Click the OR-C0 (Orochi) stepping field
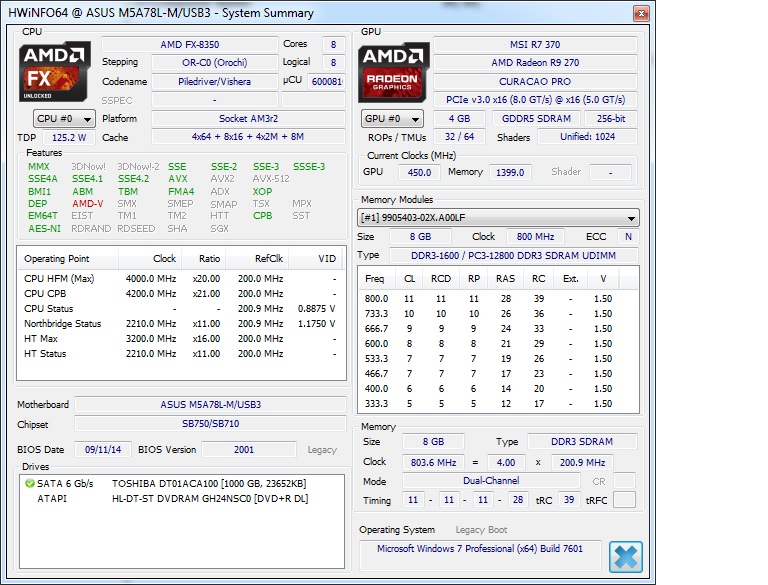The height and width of the screenshot is (585, 768). point(215,63)
